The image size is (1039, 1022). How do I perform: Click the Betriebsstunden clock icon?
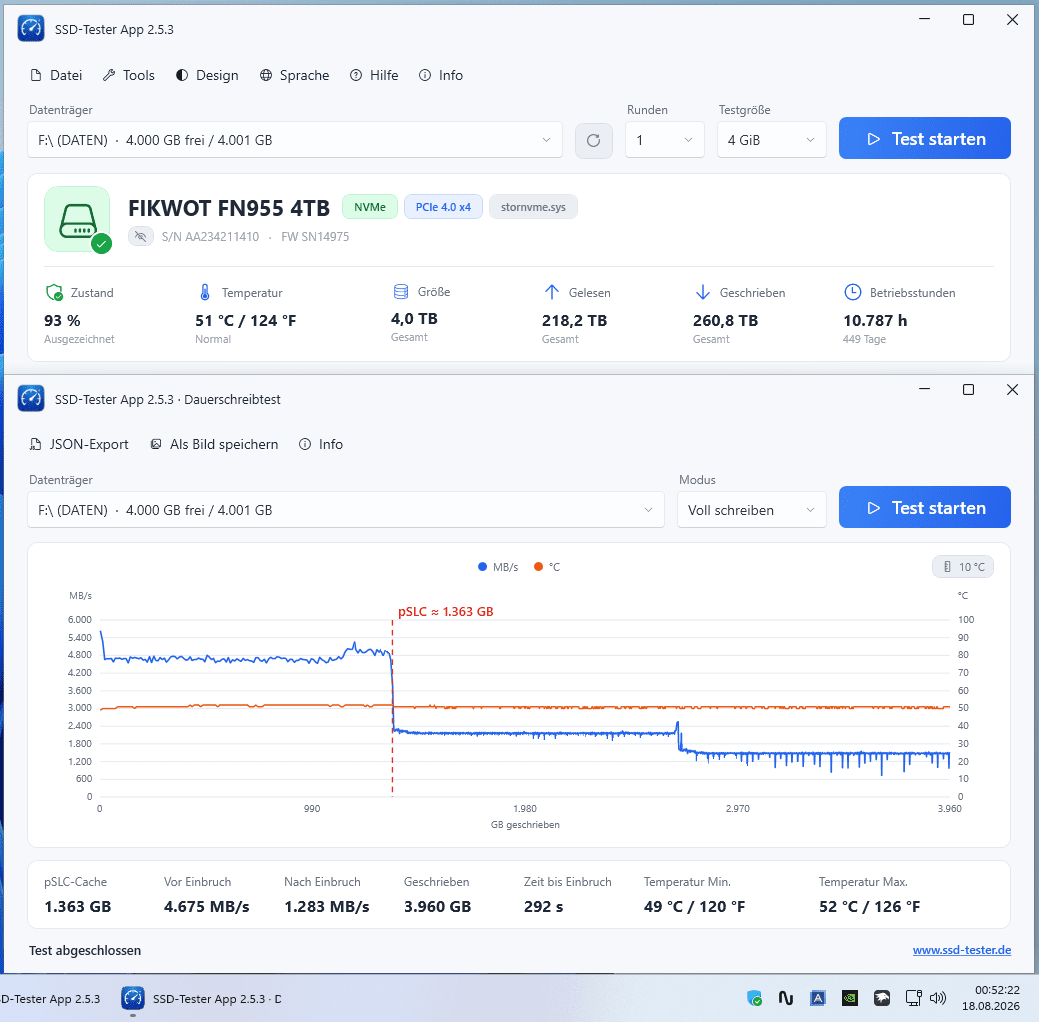click(x=853, y=292)
